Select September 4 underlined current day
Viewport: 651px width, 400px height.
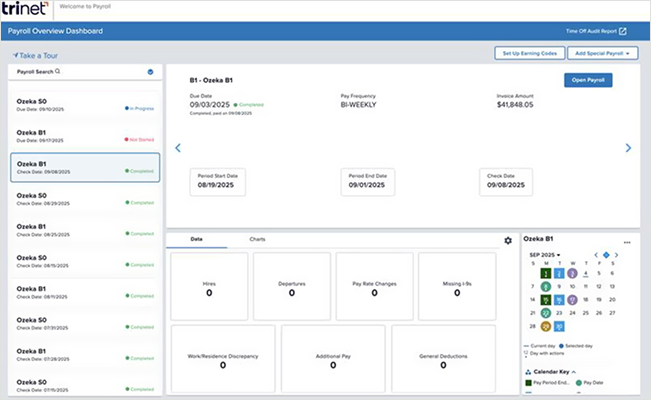[x=586, y=273]
